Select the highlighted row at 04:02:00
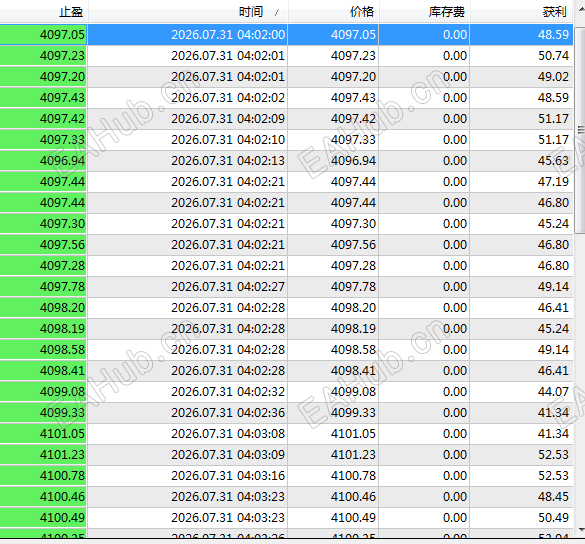 click(287, 35)
